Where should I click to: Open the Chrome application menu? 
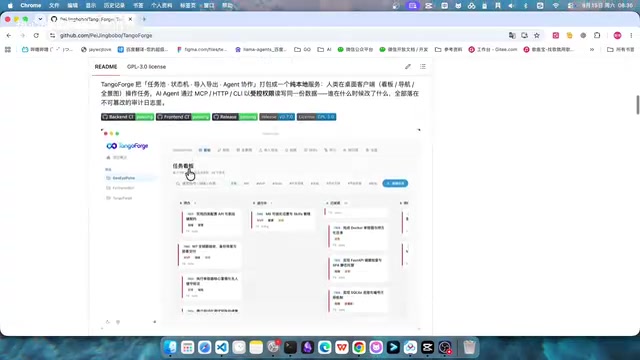click(31, 6)
